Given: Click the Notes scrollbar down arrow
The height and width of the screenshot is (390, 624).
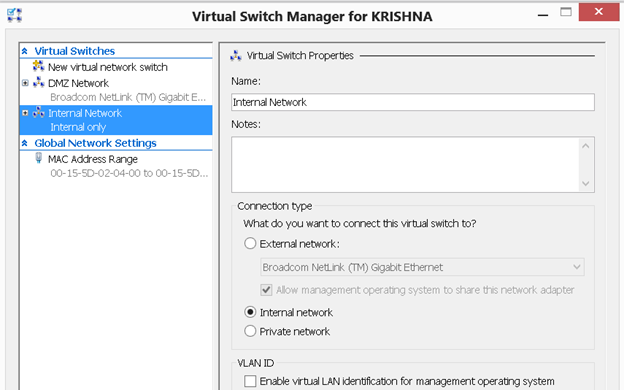Looking at the screenshot, I should (x=585, y=183).
